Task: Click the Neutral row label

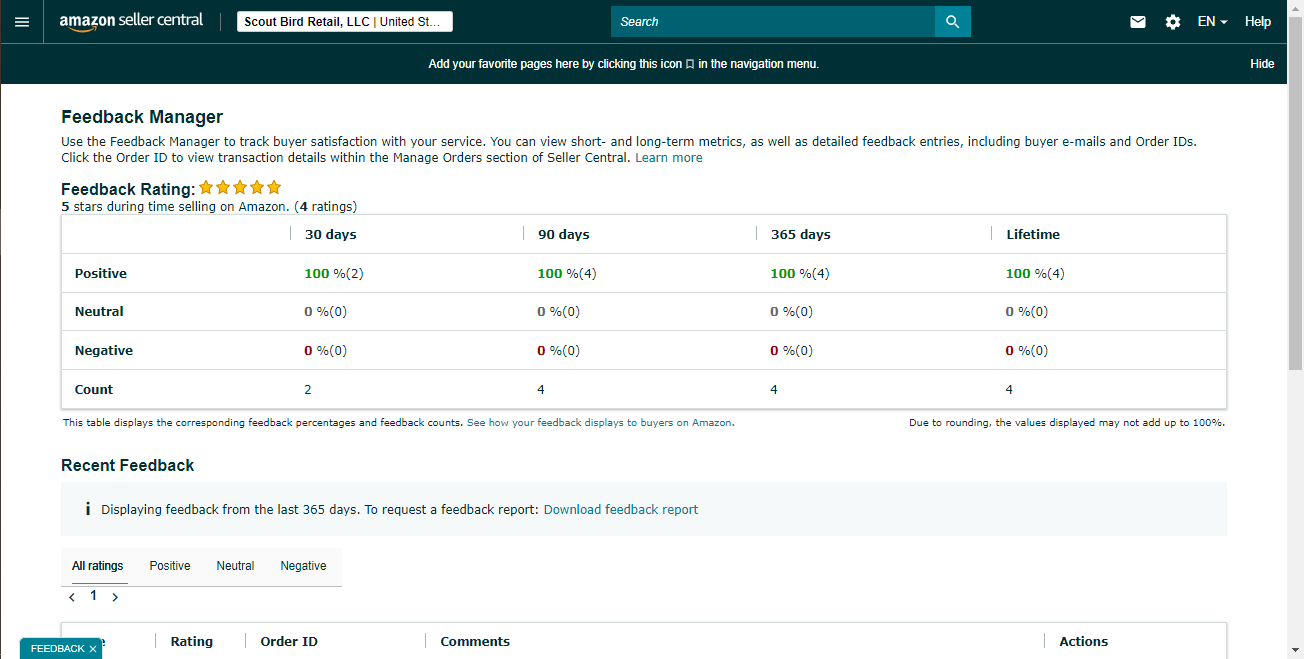Action: pyautogui.click(x=99, y=311)
